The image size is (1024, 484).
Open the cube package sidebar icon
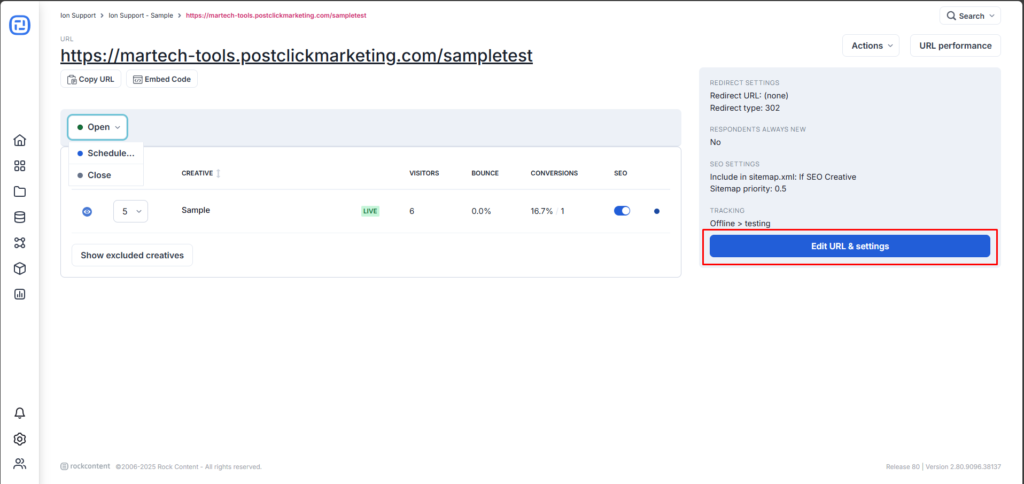[x=20, y=268]
